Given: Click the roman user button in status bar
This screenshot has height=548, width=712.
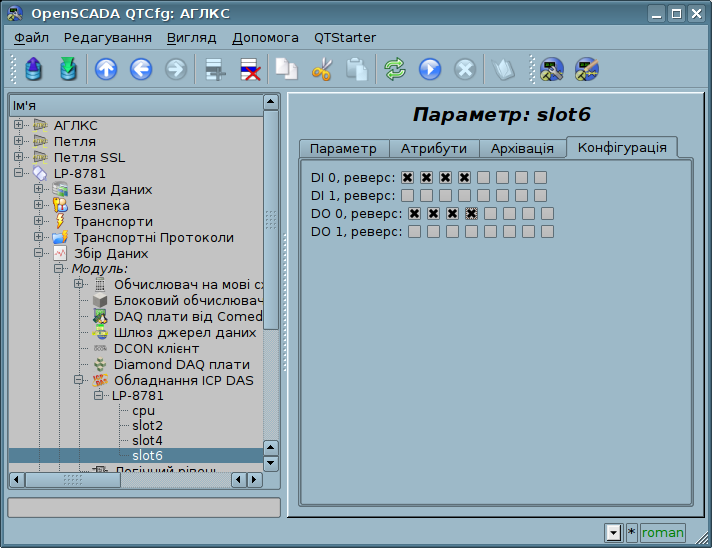Looking at the screenshot, I should point(663,533).
